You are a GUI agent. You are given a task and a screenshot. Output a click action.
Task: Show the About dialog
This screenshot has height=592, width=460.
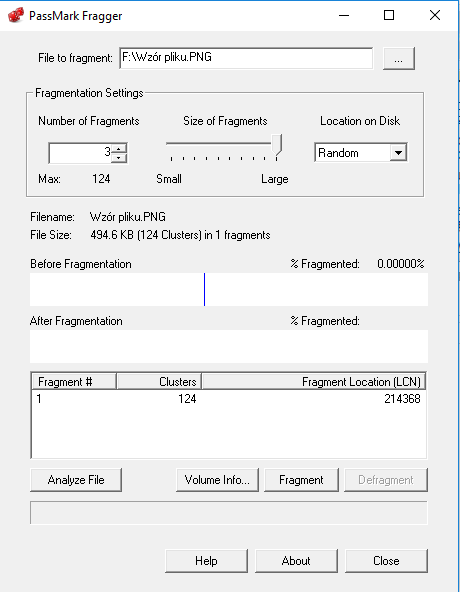[x=296, y=561]
